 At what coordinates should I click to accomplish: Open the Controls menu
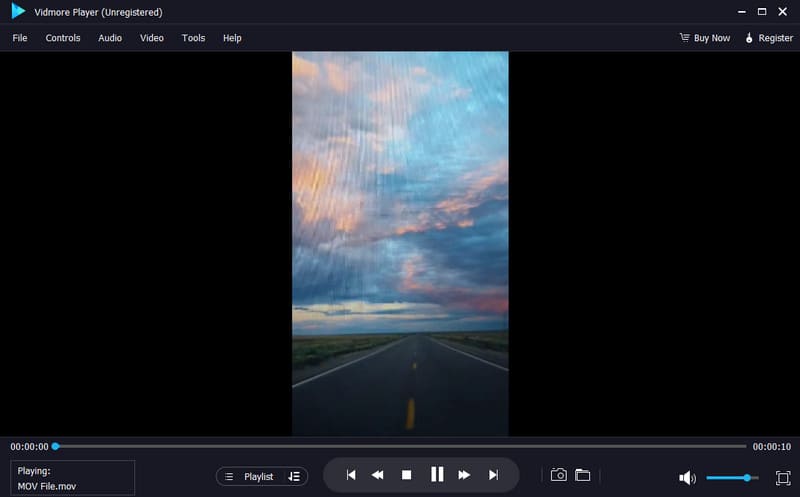(x=63, y=38)
